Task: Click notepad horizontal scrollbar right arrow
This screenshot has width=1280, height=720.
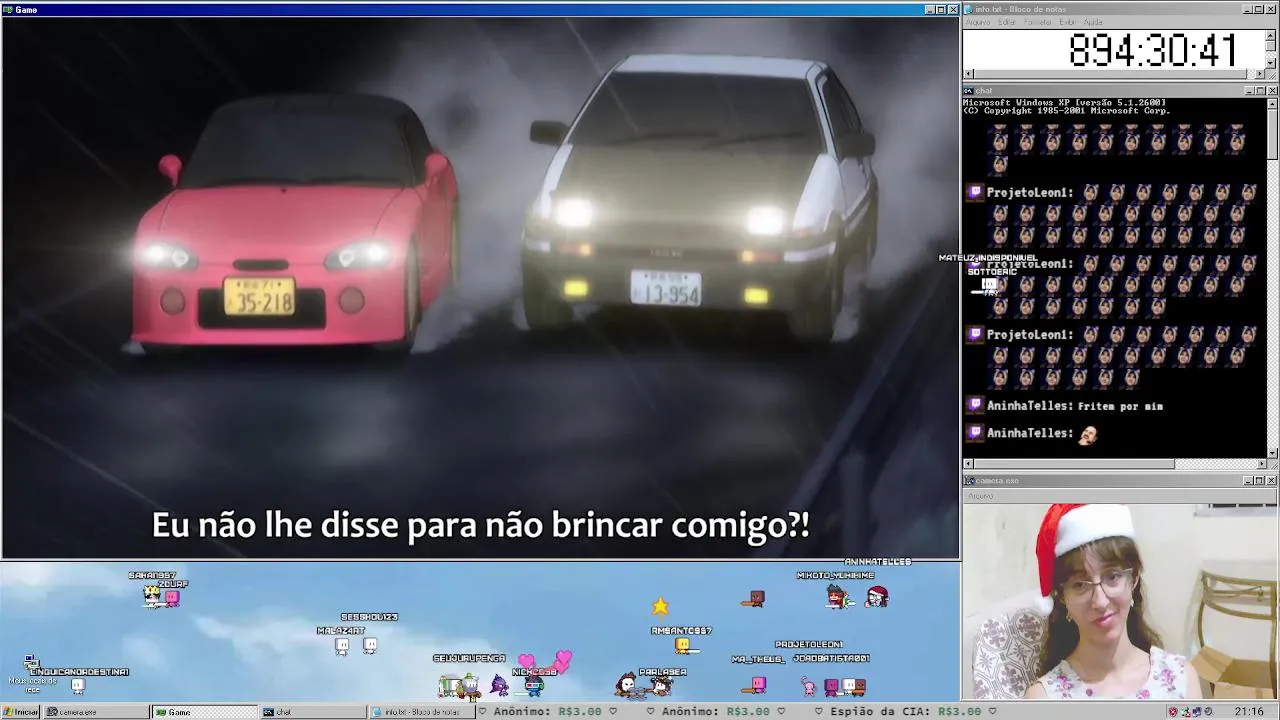Action: pyautogui.click(x=1260, y=74)
